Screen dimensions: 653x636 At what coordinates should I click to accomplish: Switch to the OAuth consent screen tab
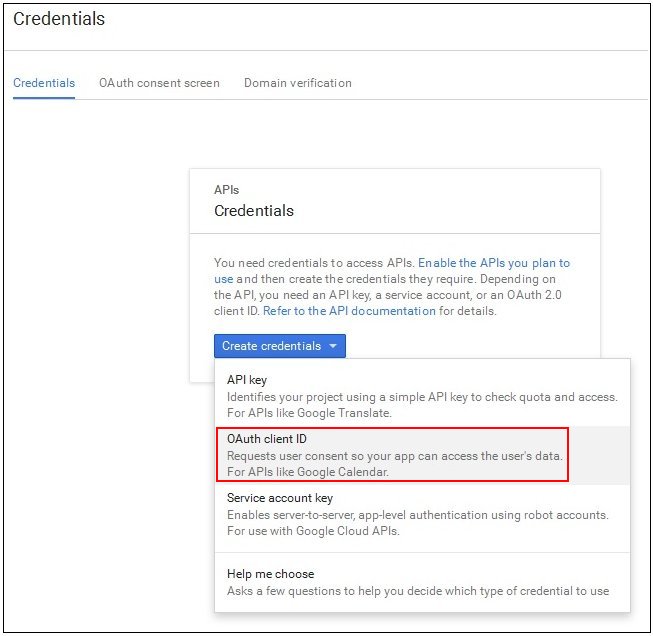[x=159, y=83]
